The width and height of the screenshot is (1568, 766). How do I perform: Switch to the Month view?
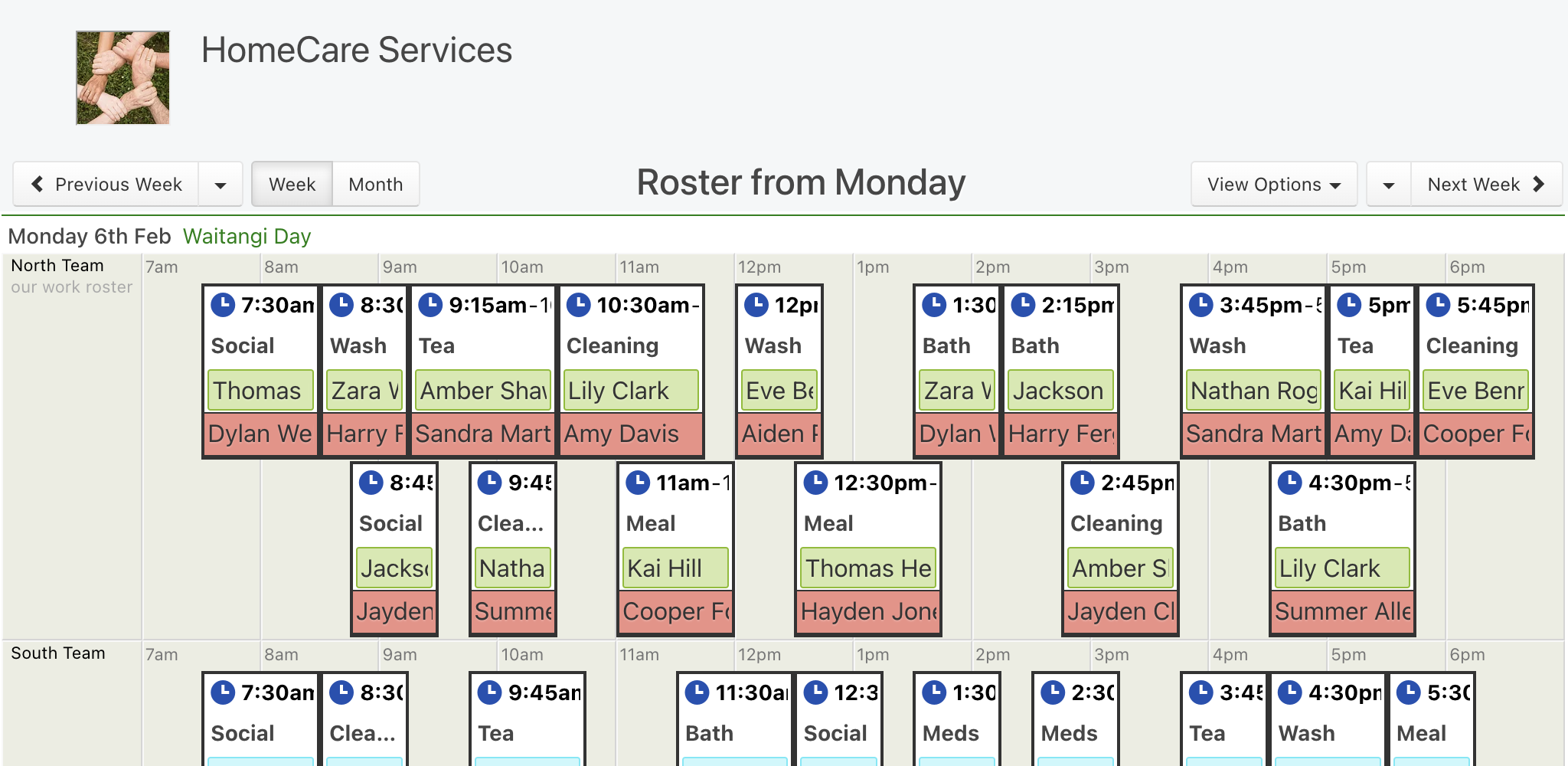(x=376, y=185)
